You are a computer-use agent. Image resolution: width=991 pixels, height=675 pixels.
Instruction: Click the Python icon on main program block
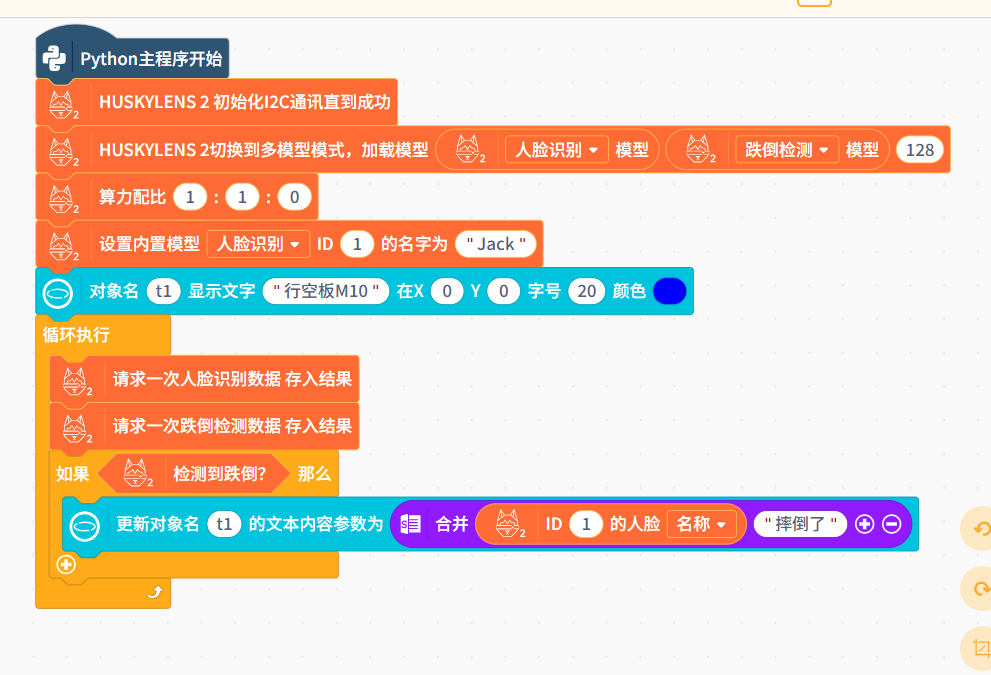click(x=54, y=59)
